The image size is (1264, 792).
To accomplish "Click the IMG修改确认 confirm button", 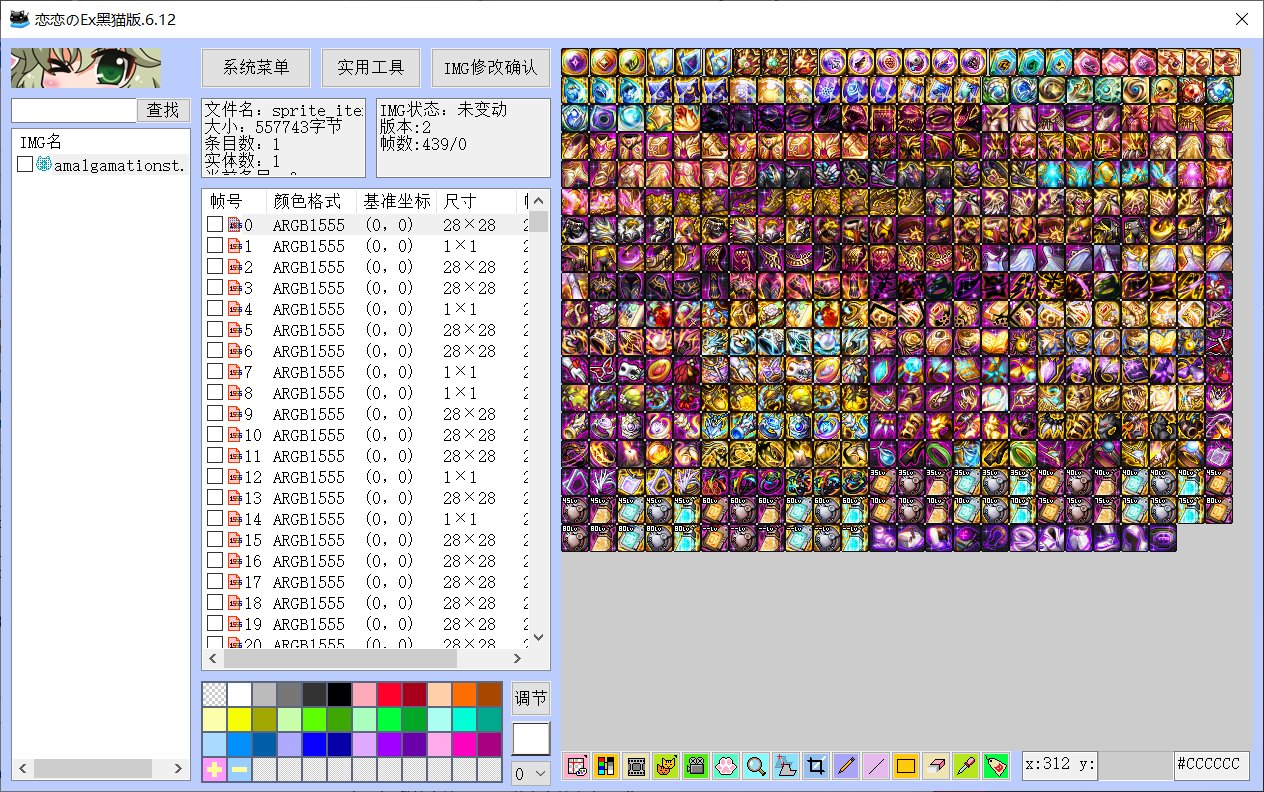I will pos(491,68).
